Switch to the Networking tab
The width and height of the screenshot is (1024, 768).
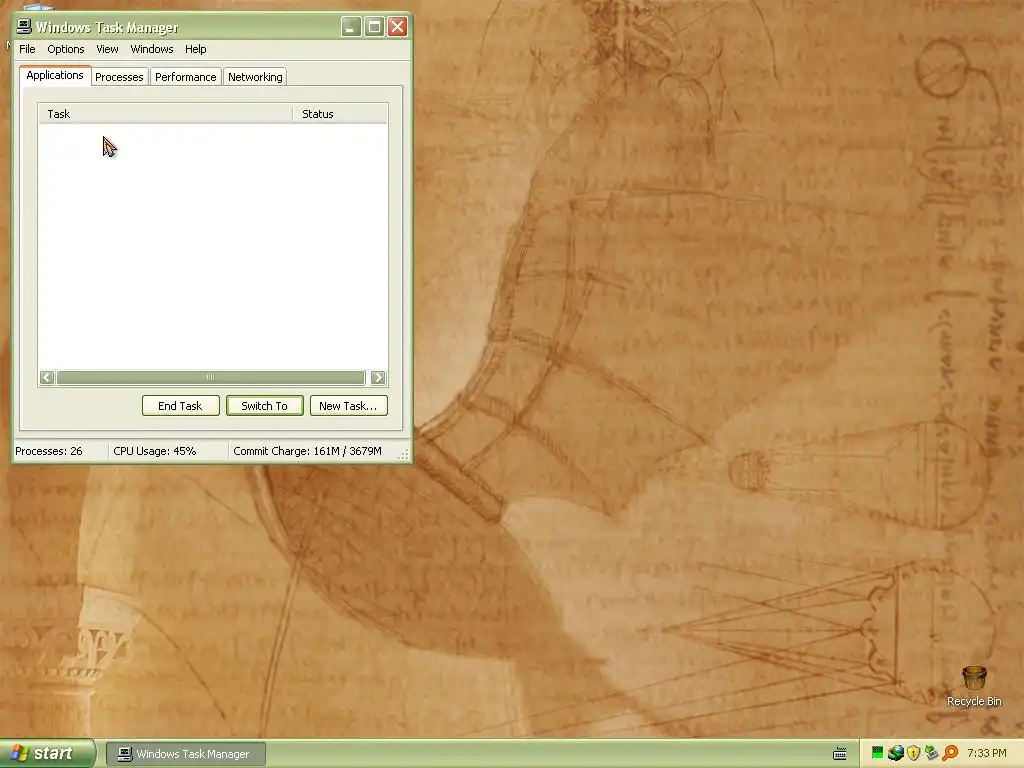click(255, 77)
